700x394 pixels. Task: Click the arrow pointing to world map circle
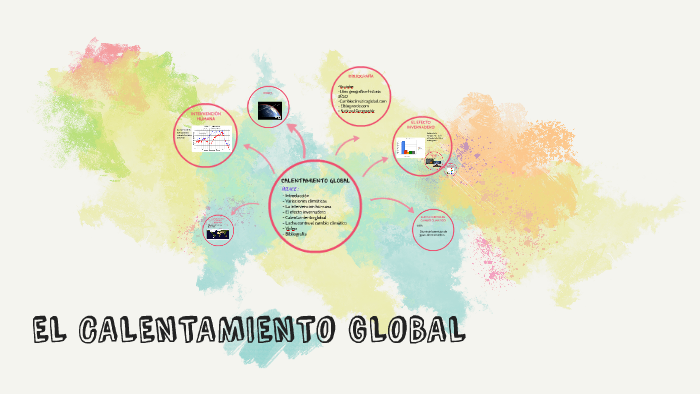click(245, 209)
